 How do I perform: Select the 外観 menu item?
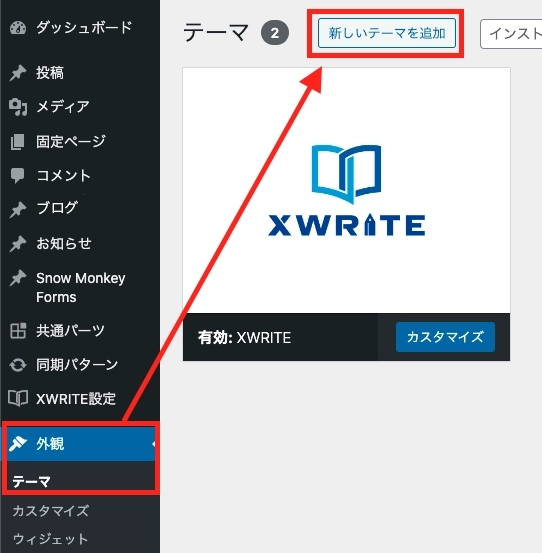[81, 443]
